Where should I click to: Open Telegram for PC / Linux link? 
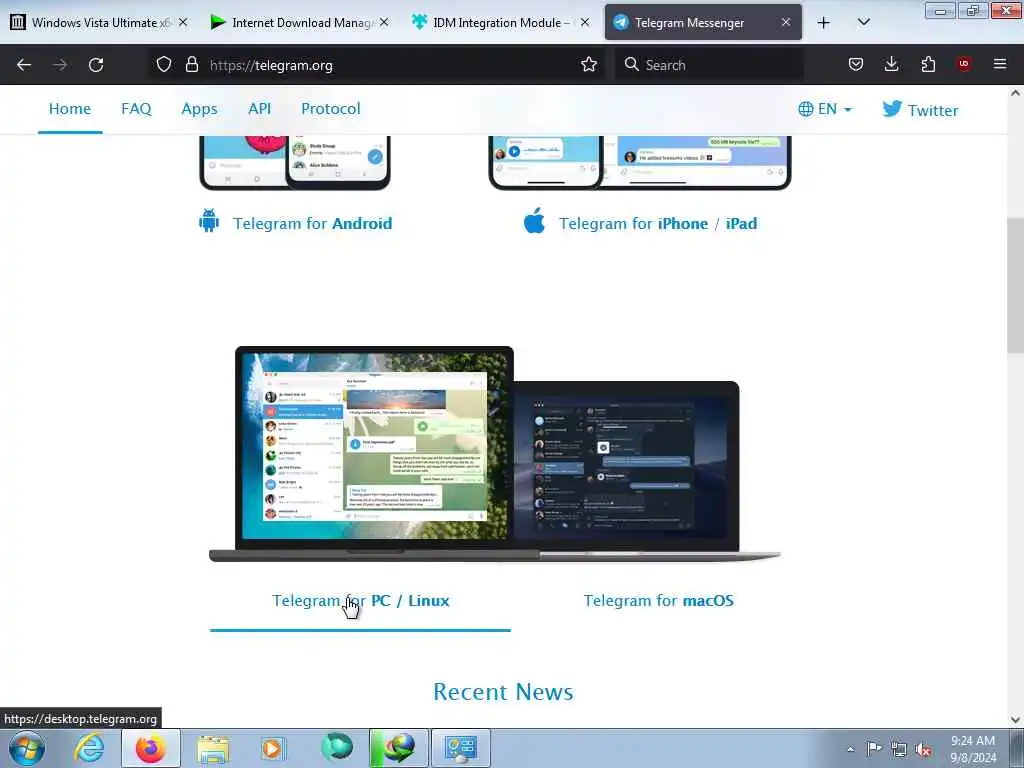pyautogui.click(x=360, y=600)
